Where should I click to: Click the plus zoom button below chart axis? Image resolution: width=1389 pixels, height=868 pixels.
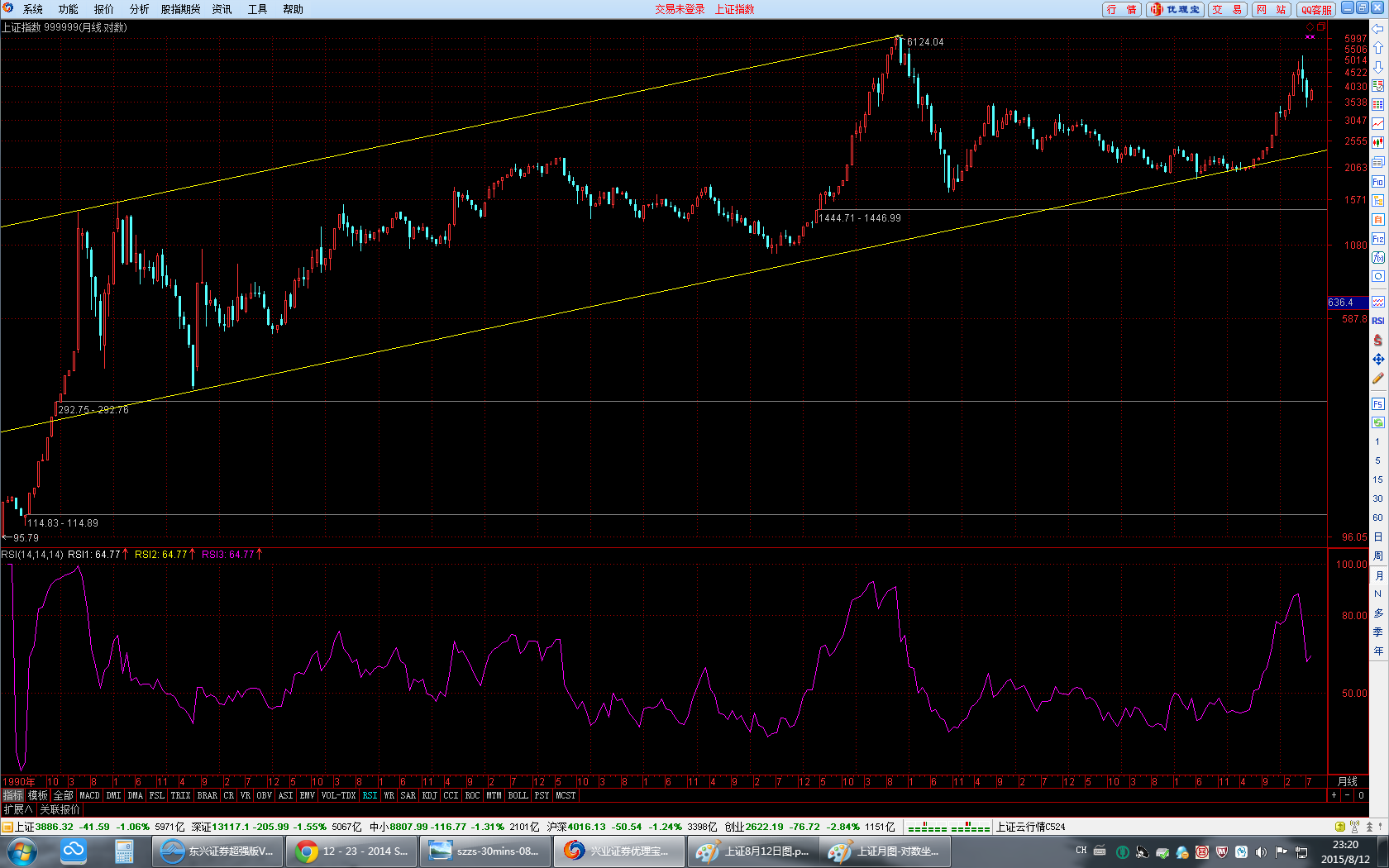(1334, 795)
